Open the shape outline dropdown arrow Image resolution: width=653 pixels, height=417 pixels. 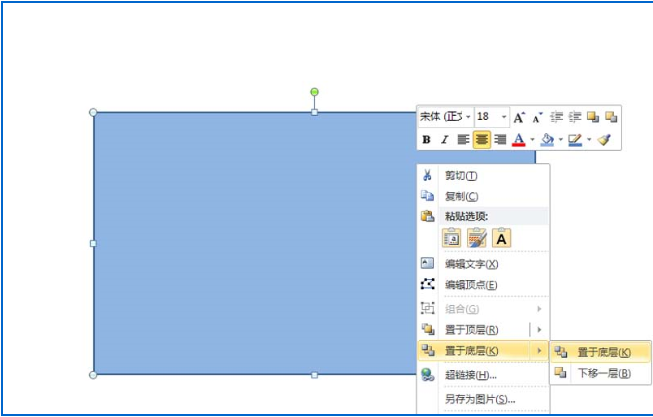[x=589, y=140]
